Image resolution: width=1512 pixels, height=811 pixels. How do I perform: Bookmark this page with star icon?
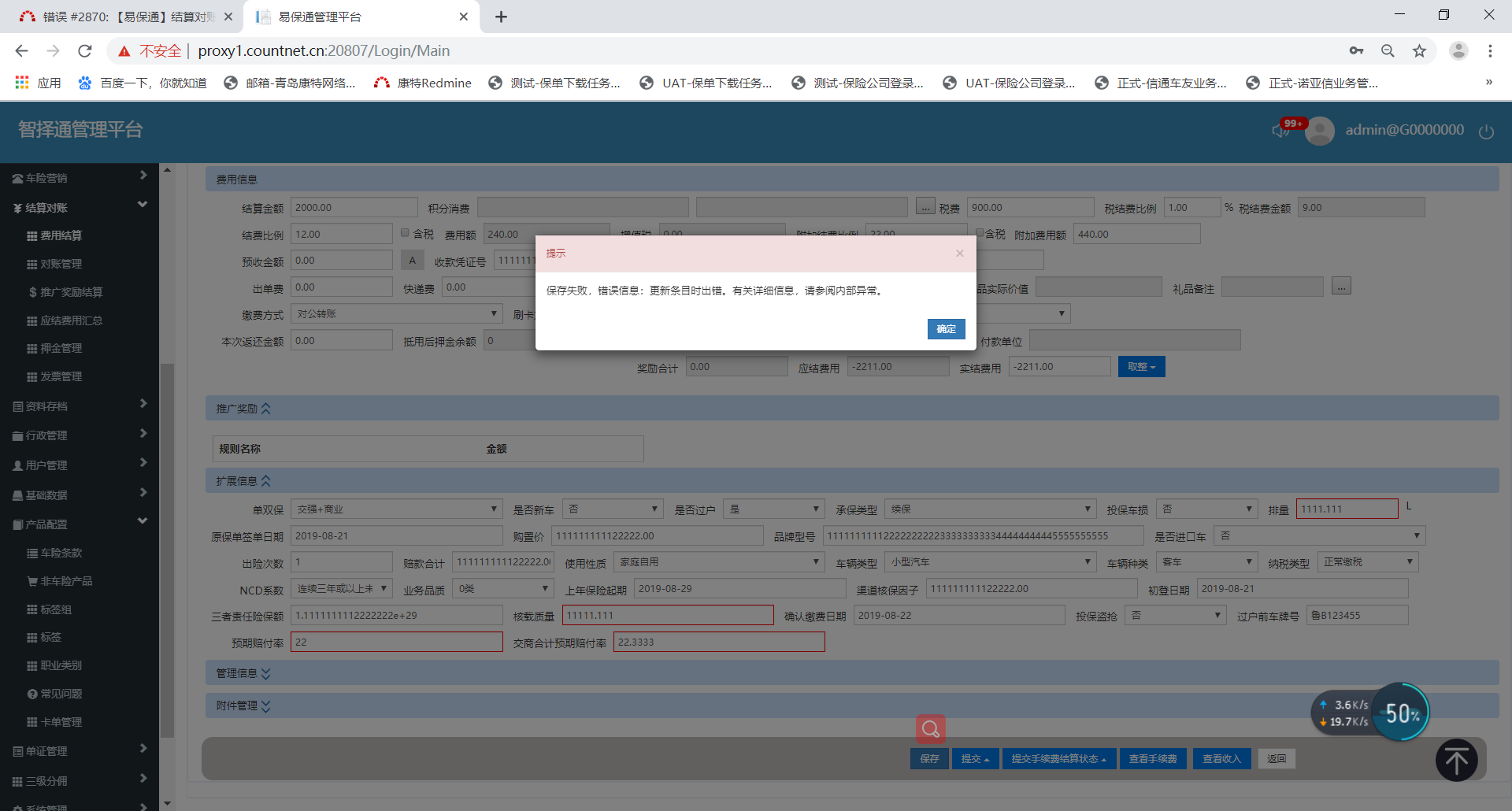[1419, 51]
